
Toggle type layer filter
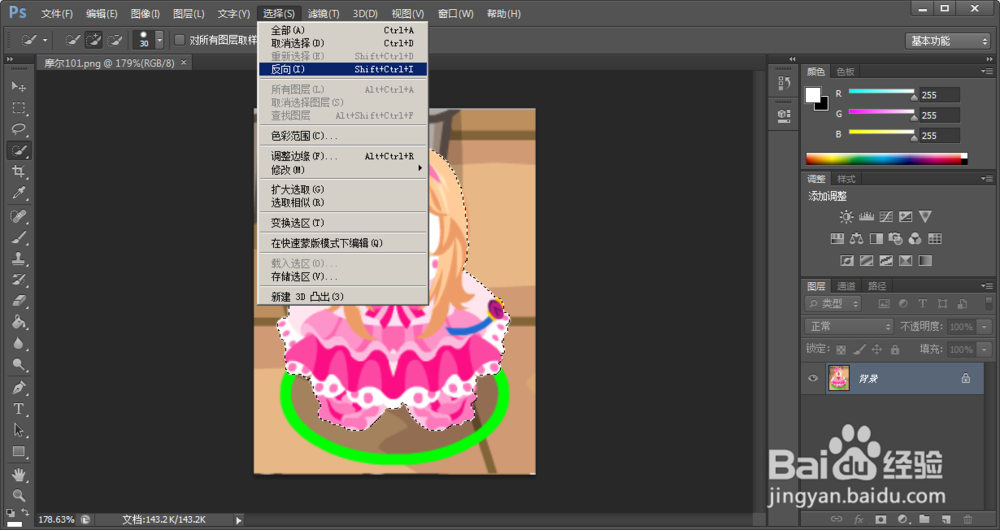[923, 304]
